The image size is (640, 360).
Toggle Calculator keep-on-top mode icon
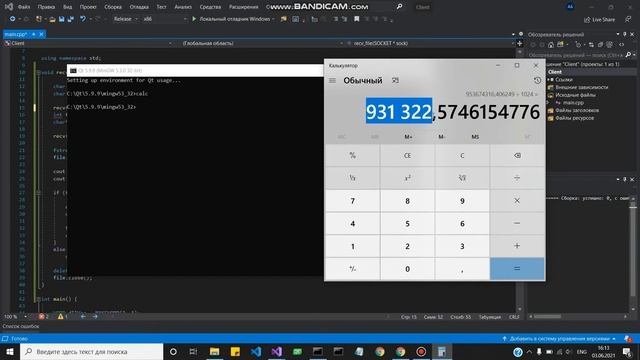tap(395, 80)
